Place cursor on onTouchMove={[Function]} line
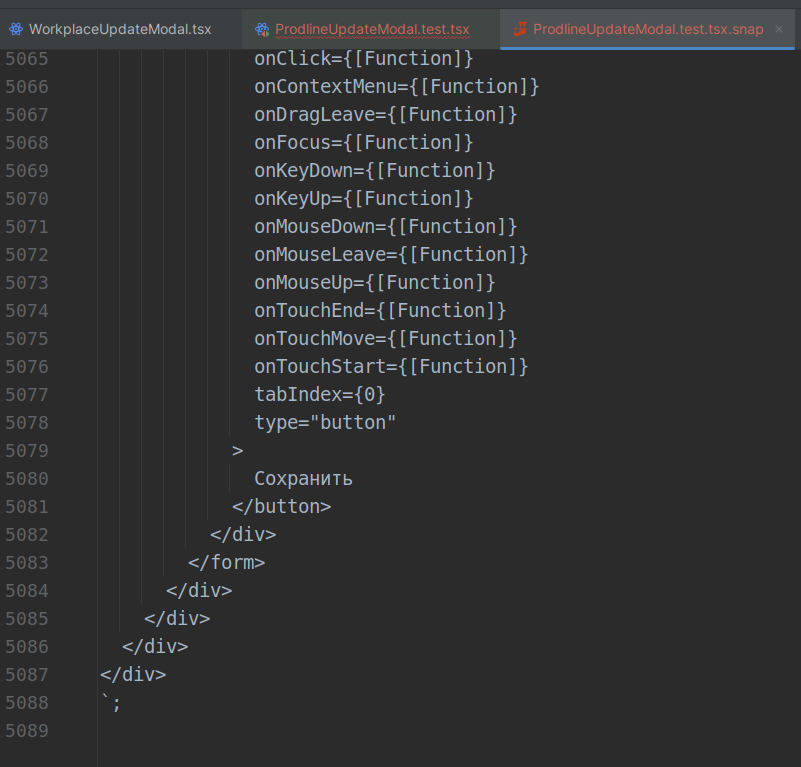 [386, 339]
